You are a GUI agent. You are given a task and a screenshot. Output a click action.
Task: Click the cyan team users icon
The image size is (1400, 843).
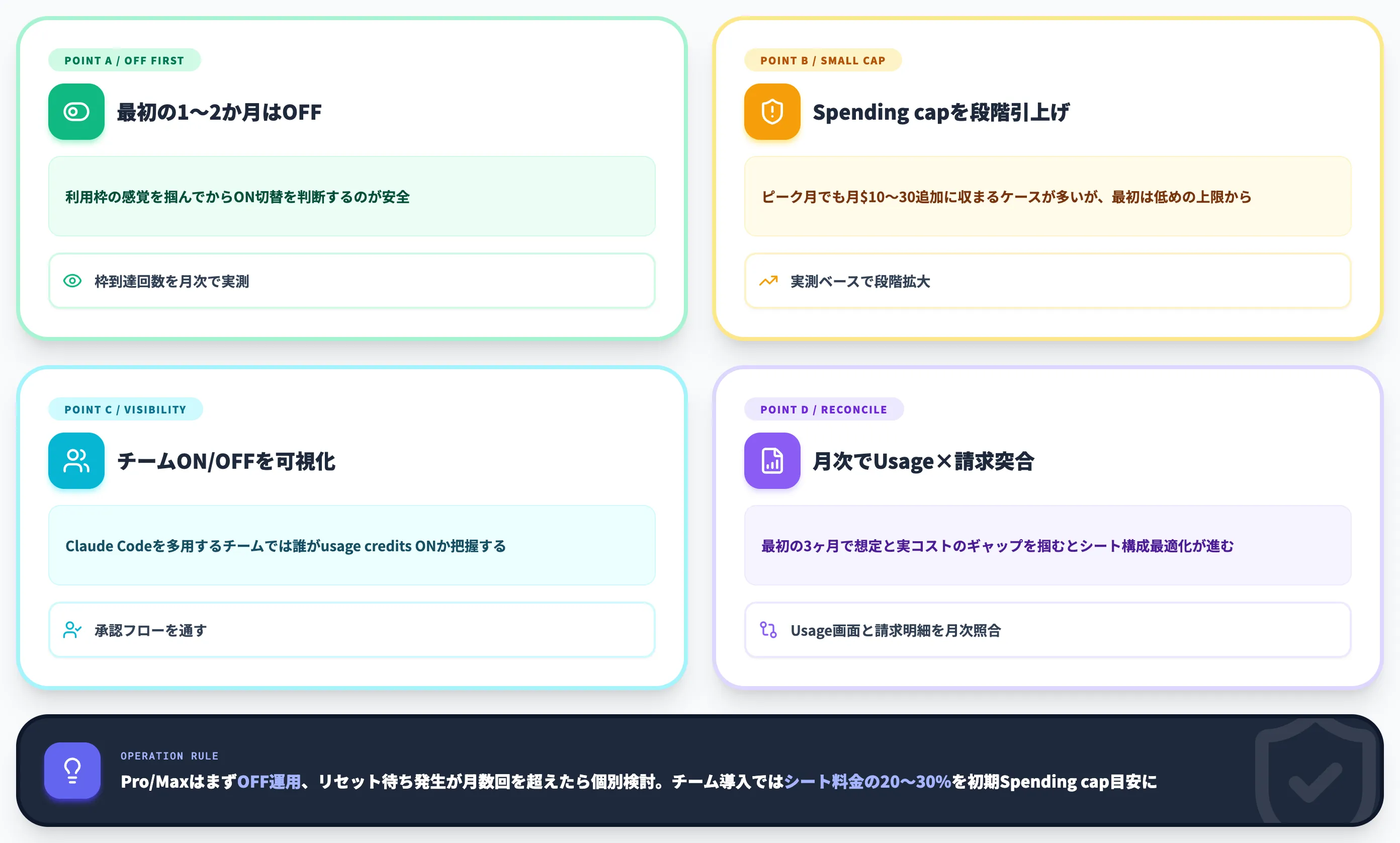76,461
